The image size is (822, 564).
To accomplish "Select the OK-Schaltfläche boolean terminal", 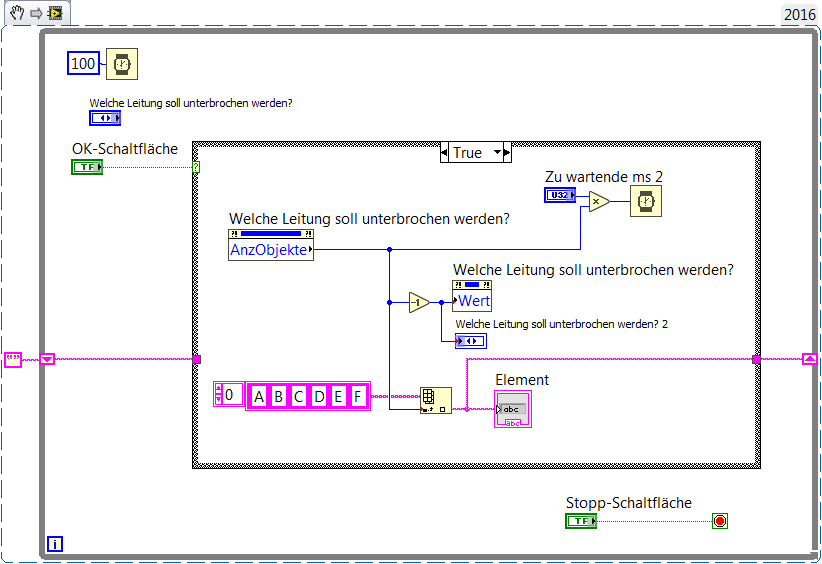I will (x=87, y=167).
